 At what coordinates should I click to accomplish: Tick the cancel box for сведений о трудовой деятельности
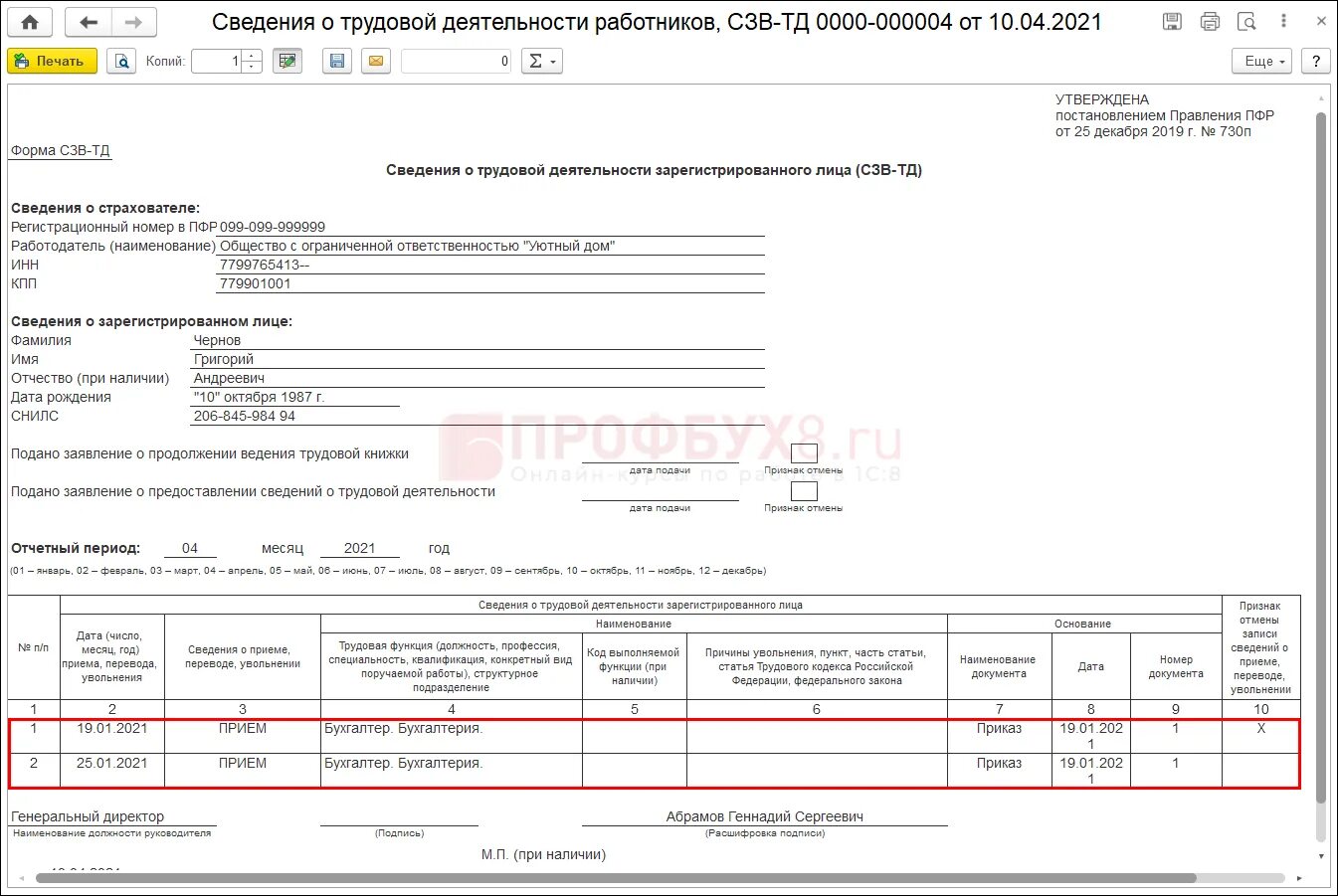click(804, 491)
